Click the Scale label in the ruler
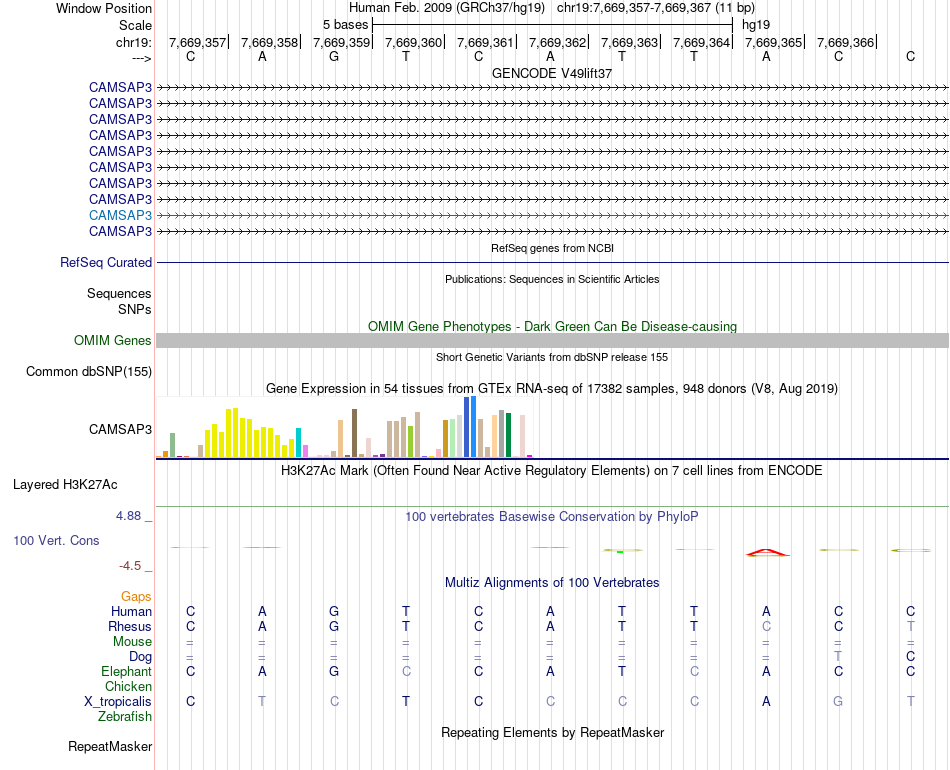Viewport: 950px width, 770px height. [x=135, y=25]
